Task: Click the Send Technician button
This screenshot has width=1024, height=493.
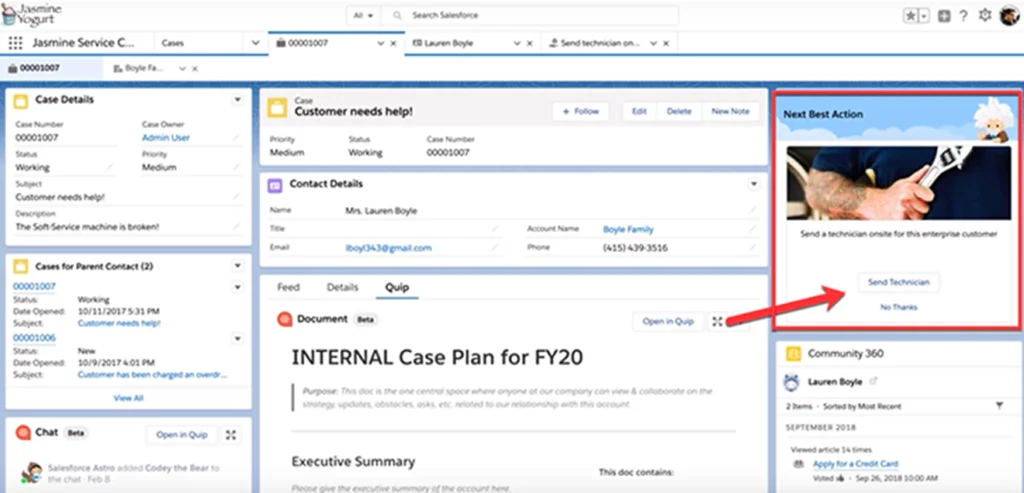Action: point(898,282)
